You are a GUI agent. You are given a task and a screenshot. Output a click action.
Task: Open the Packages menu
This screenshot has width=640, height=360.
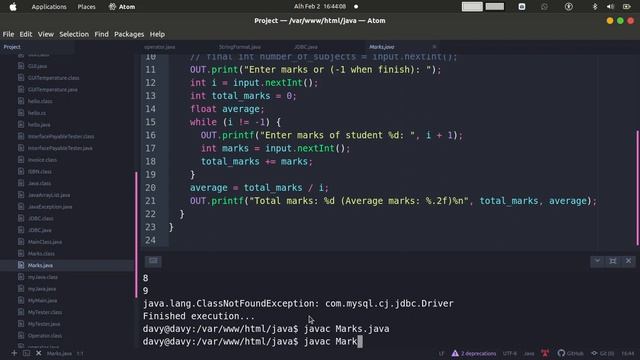click(129, 34)
